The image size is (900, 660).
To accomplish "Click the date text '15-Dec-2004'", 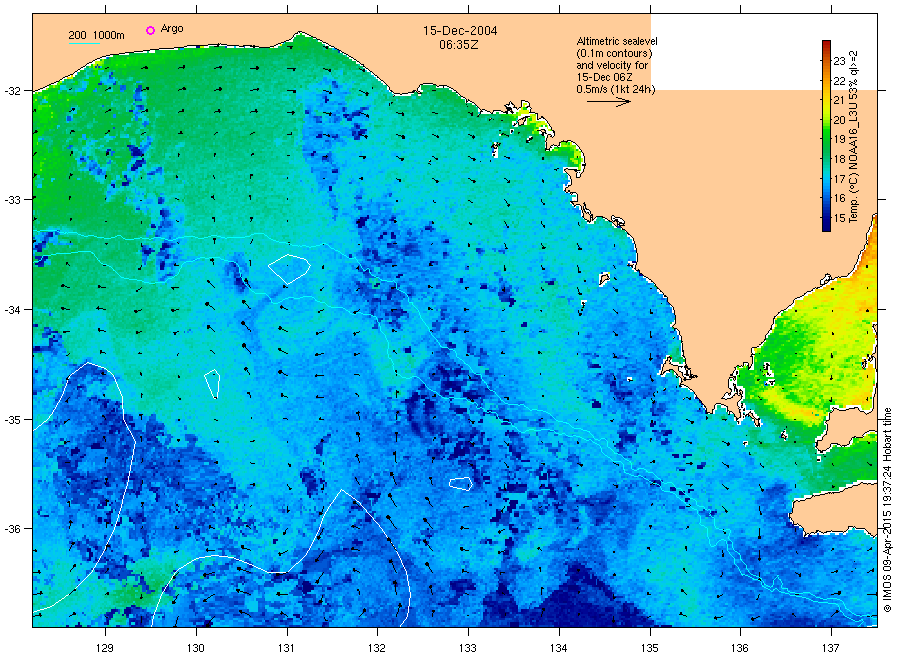I will [x=460, y=31].
